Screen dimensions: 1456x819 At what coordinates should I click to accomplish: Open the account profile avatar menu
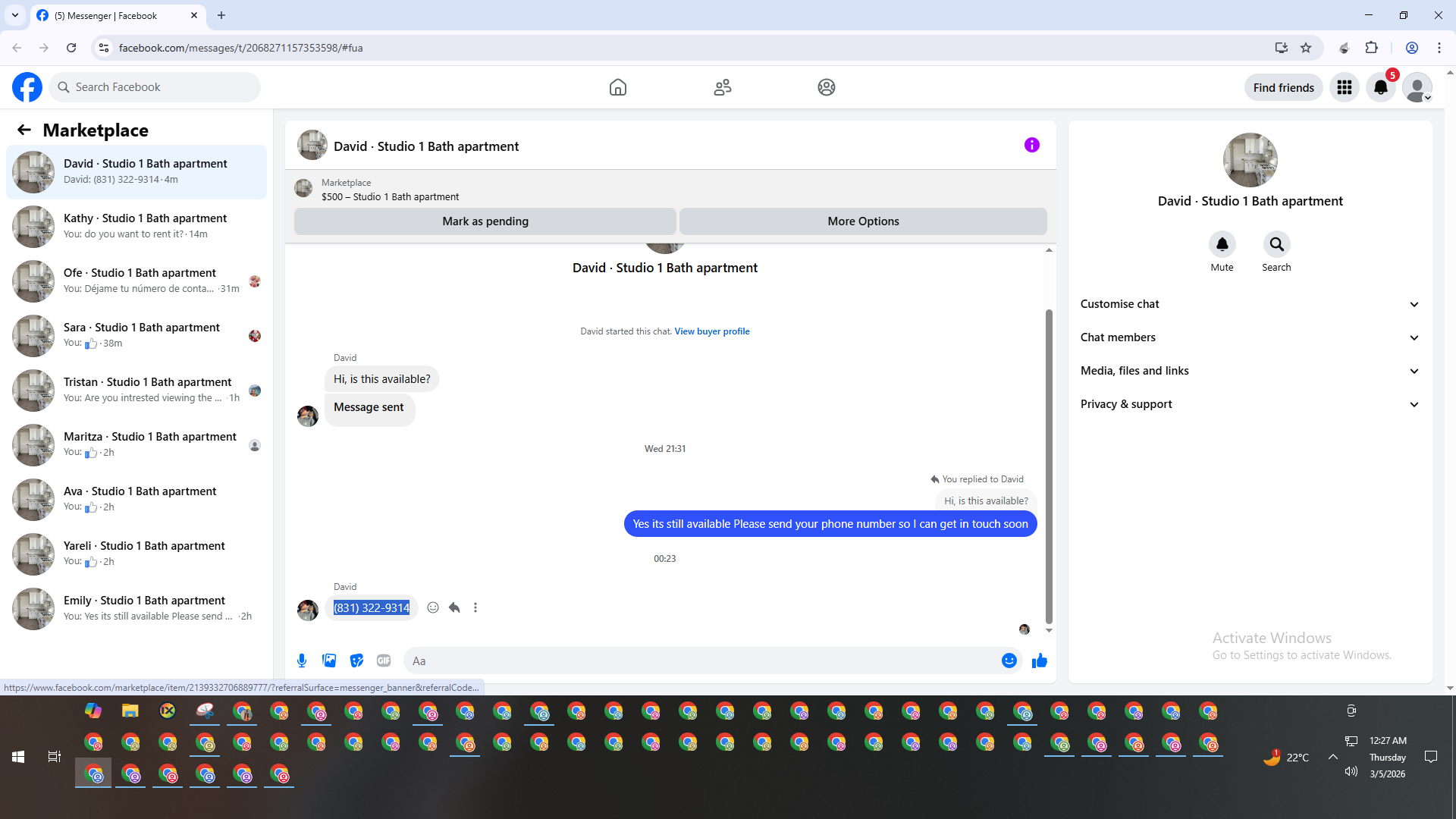point(1417,87)
